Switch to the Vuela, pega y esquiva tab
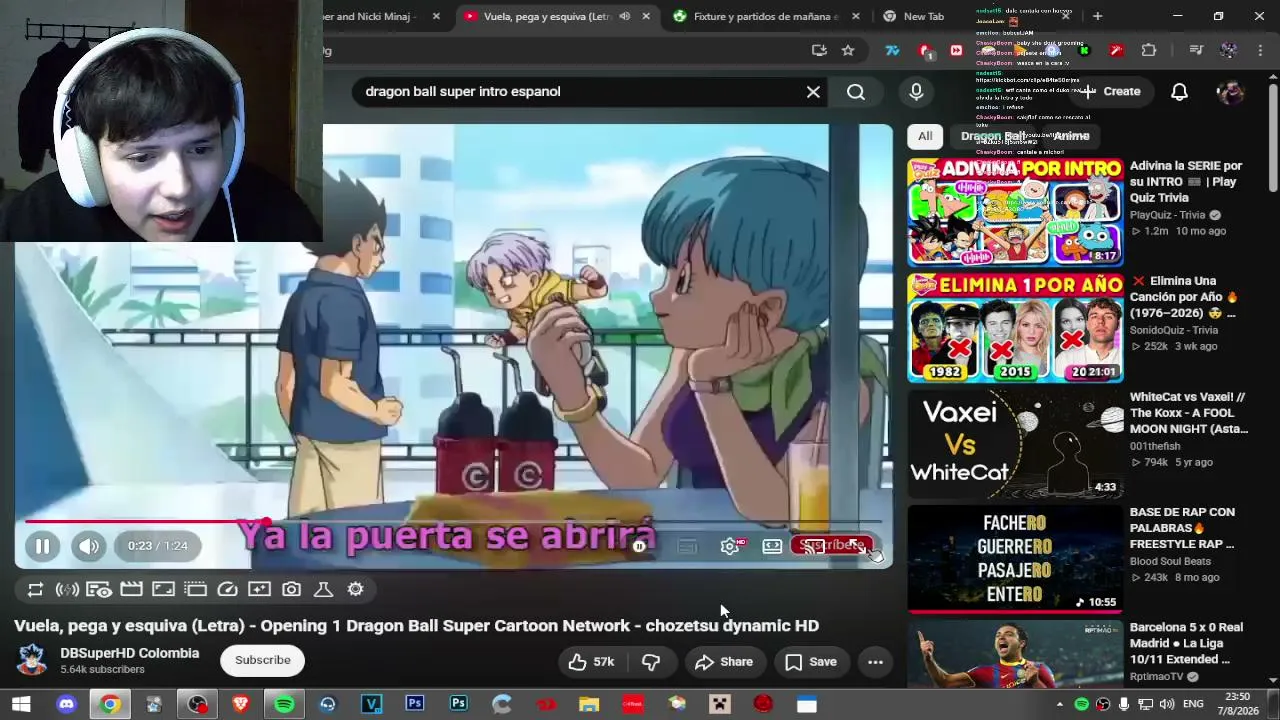This screenshot has width=1280, height=720. click(x=547, y=17)
